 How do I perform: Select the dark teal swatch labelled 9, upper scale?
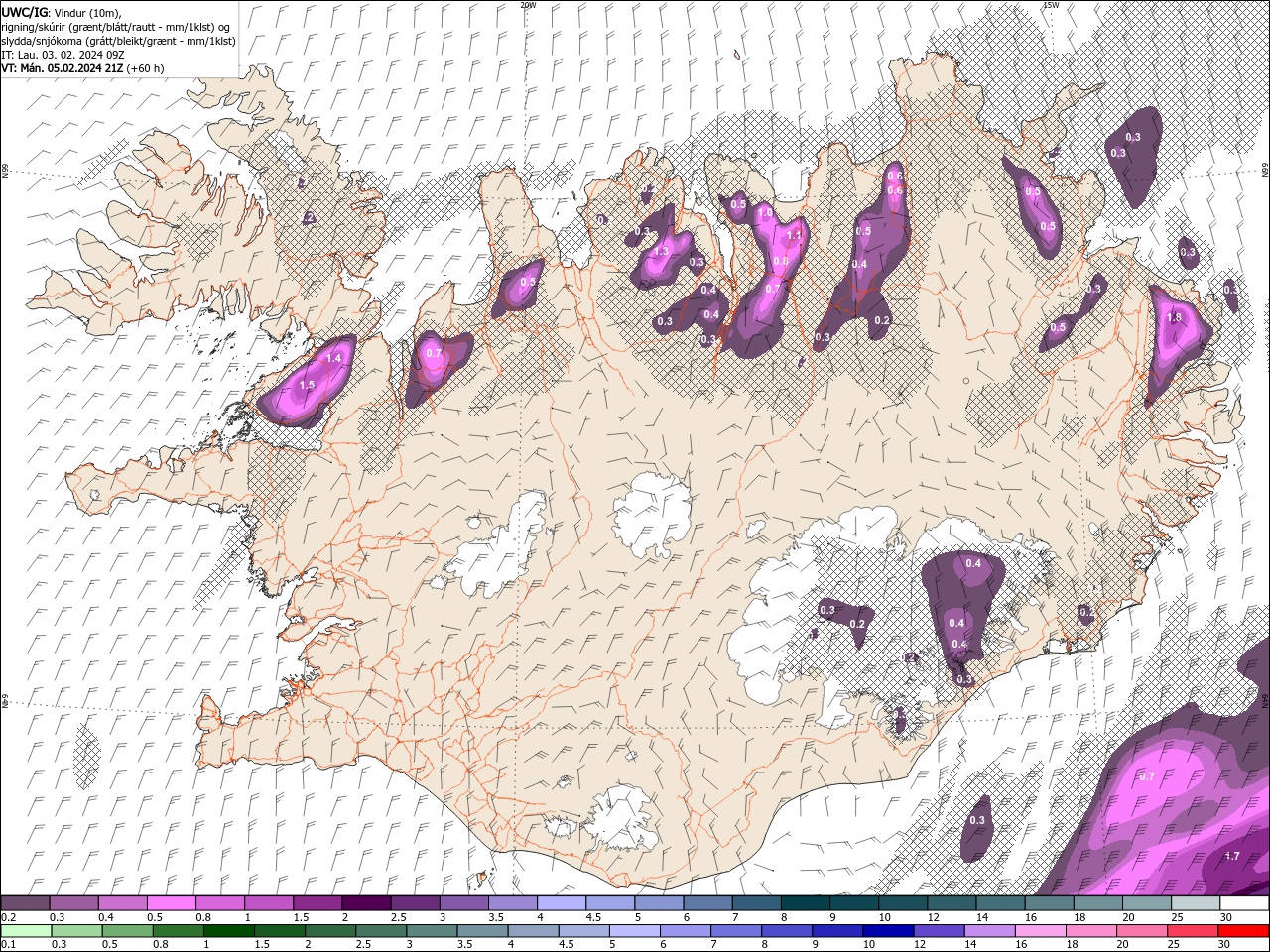pos(852,903)
